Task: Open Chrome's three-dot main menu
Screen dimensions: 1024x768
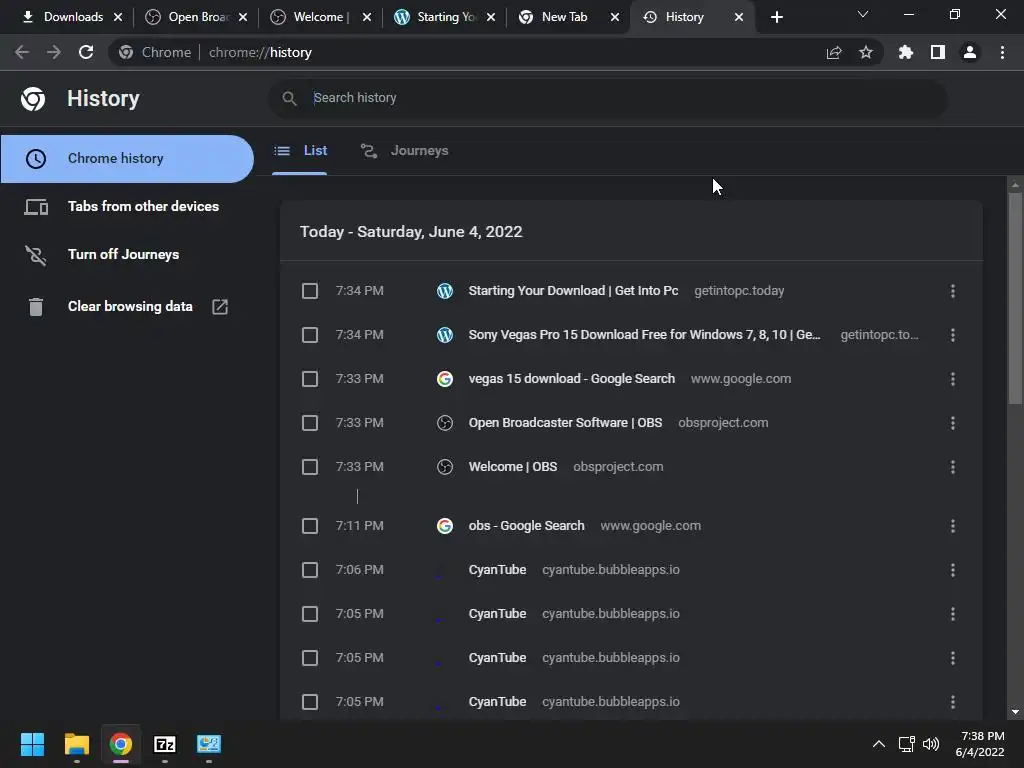Action: 1002,52
